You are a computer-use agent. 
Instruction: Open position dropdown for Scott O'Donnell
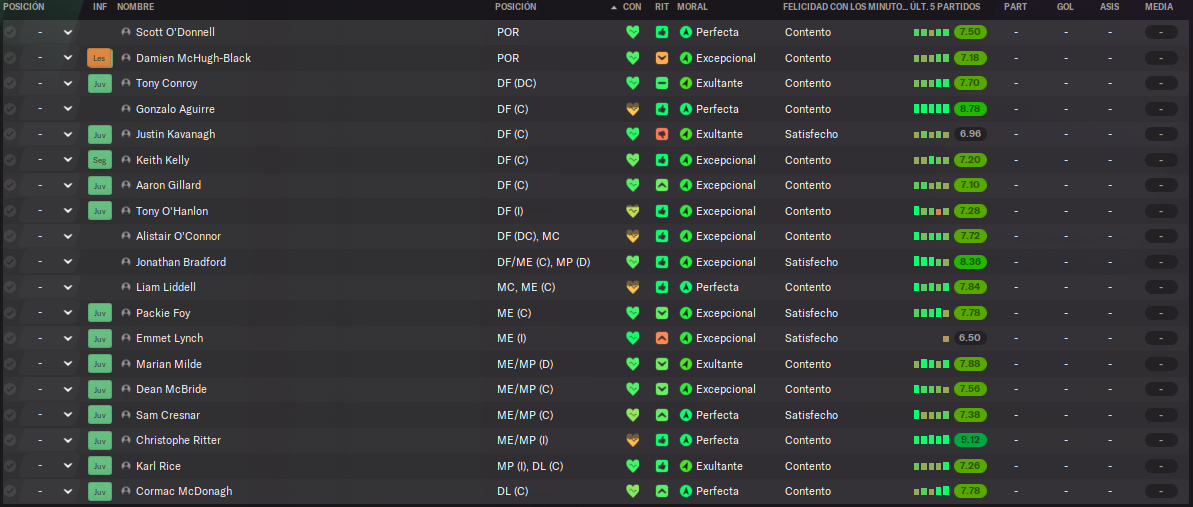(x=68, y=32)
